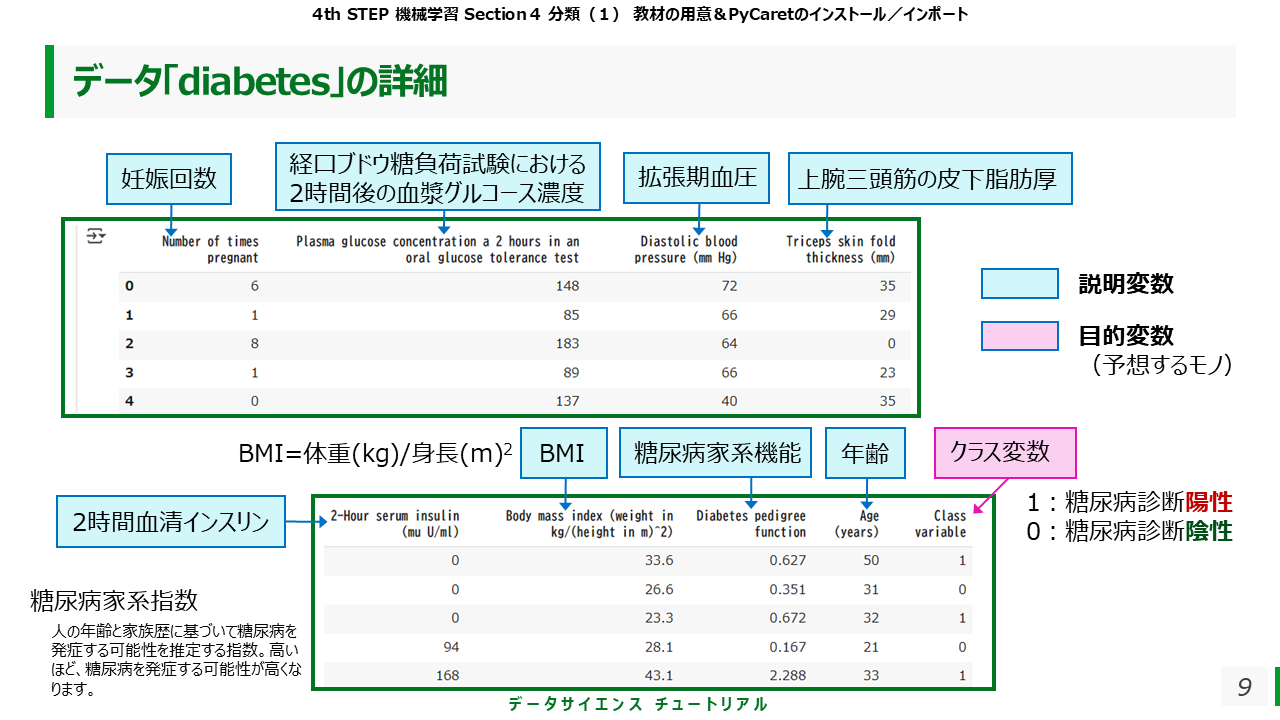Click the glucose value 85
The width and height of the screenshot is (1280, 720).
[570, 315]
